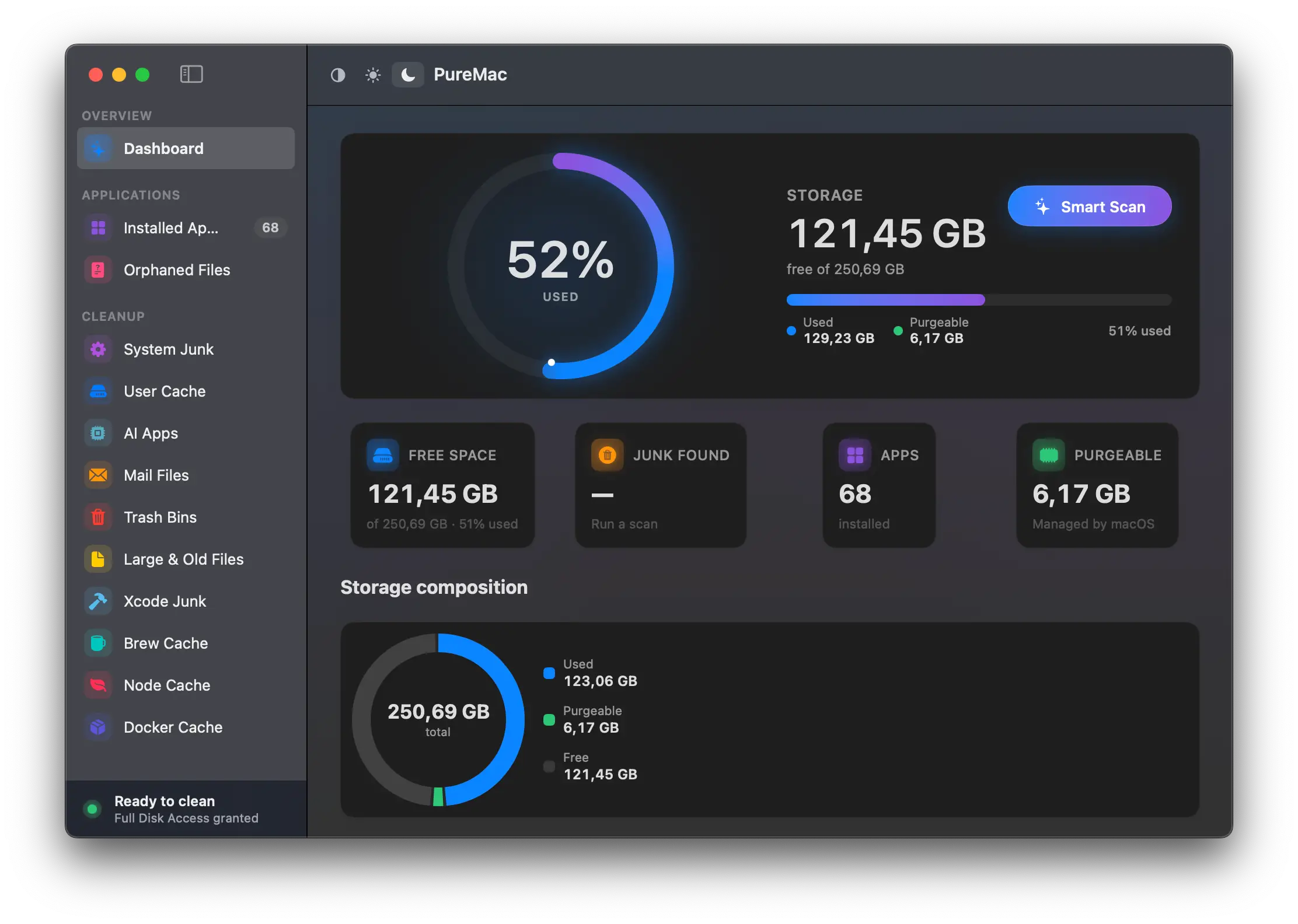This screenshot has width=1298, height=924.
Task: Open Orphaned Files section
Action: [x=186, y=269]
